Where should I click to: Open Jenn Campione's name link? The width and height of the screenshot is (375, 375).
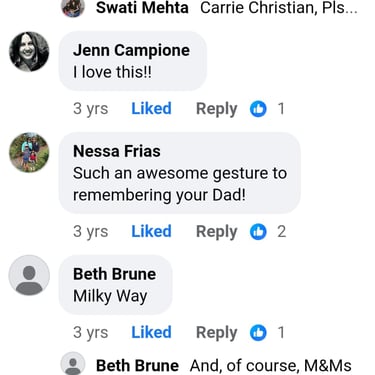[x=131, y=51]
